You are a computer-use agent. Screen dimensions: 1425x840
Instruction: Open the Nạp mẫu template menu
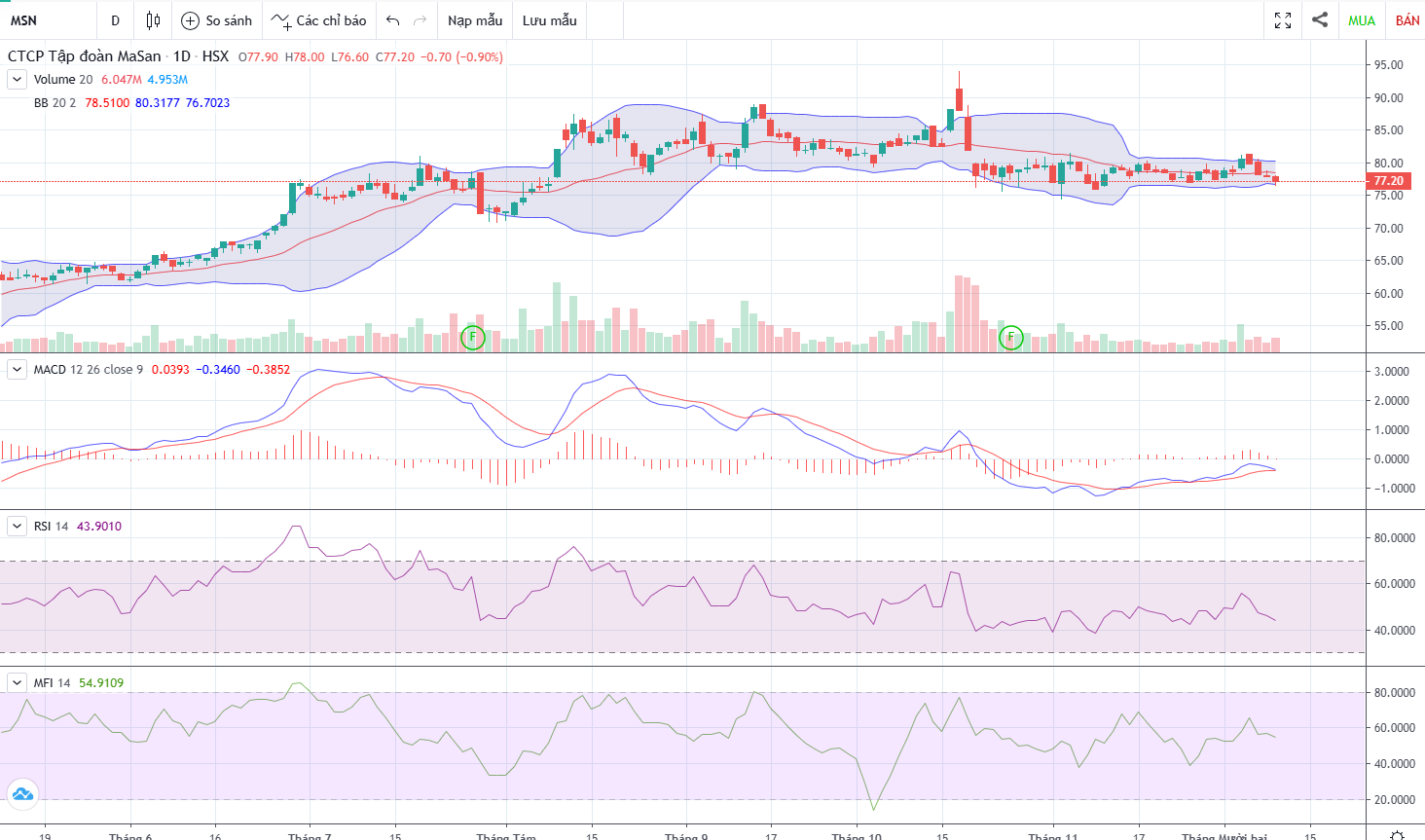click(x=475, y=20)
